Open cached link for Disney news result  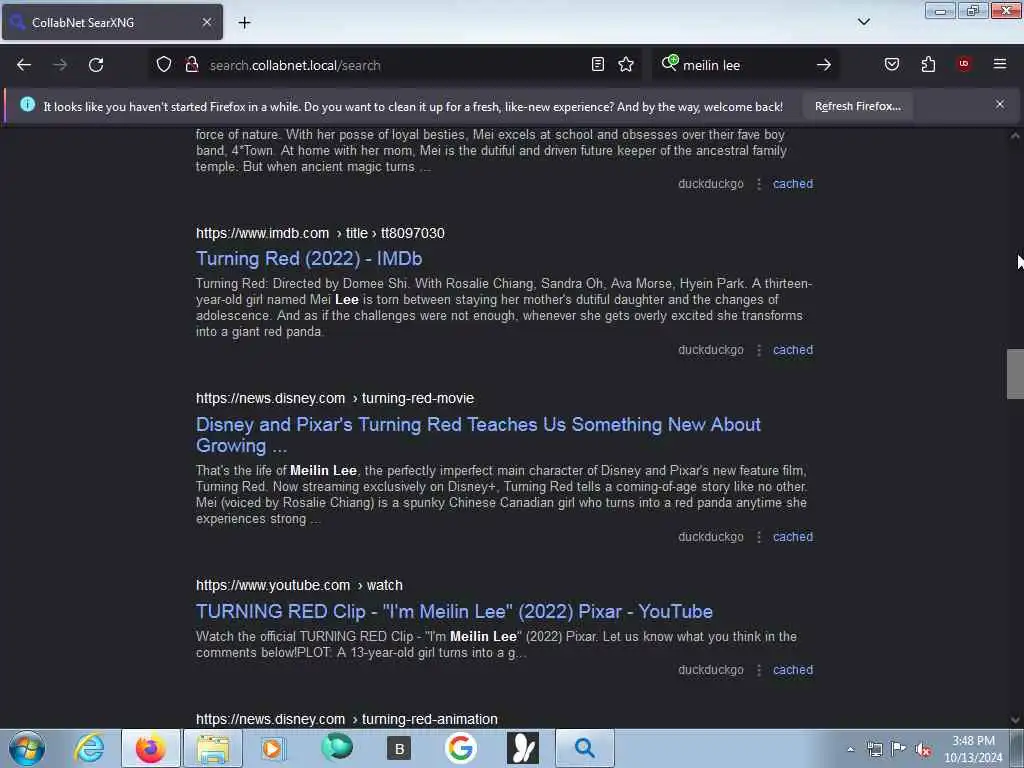pos(793,537)
